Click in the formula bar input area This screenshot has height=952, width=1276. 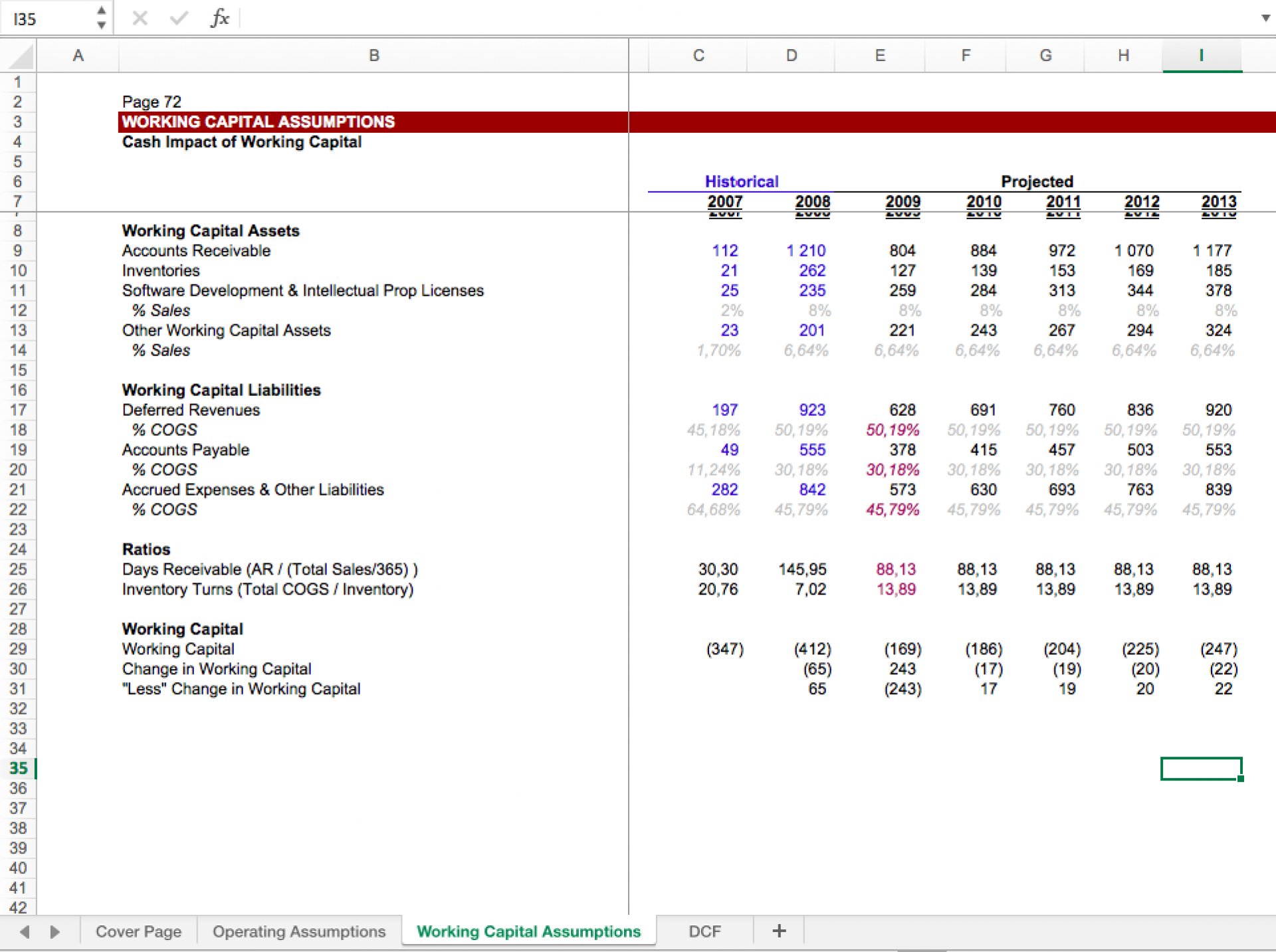748,18
